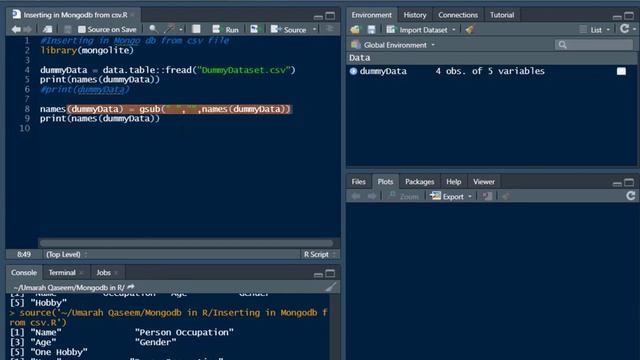Open the Viewer tab

pyautogui.click(x=484, y=182)
